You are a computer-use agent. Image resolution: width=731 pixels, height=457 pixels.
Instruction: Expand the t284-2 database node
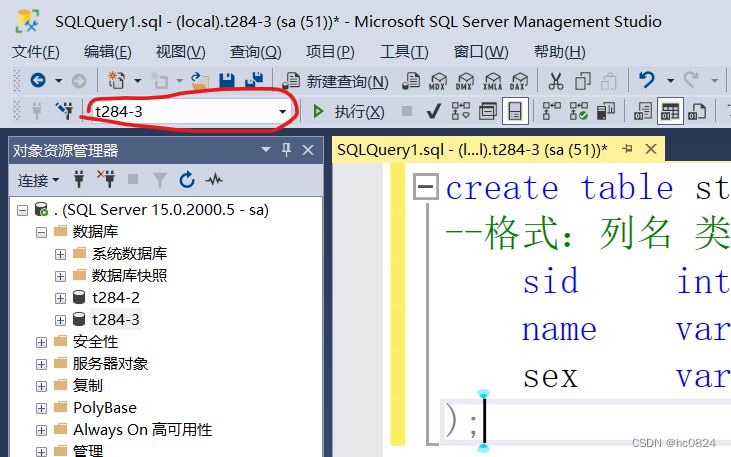pyautogui.click(x=60, y=298)
